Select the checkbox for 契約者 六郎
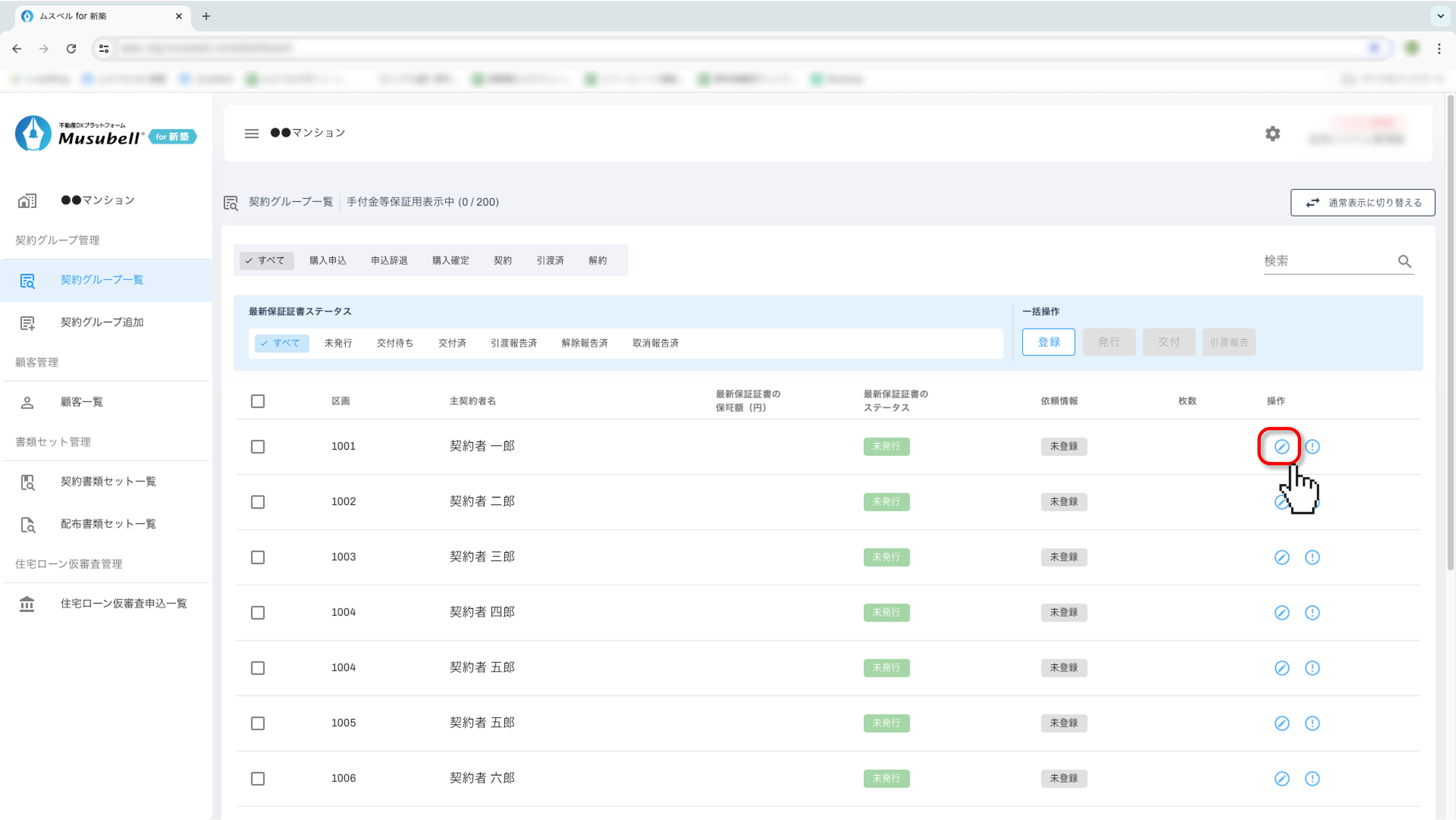The width and height of the screenshot is (1456, 820). coord(258,778)
